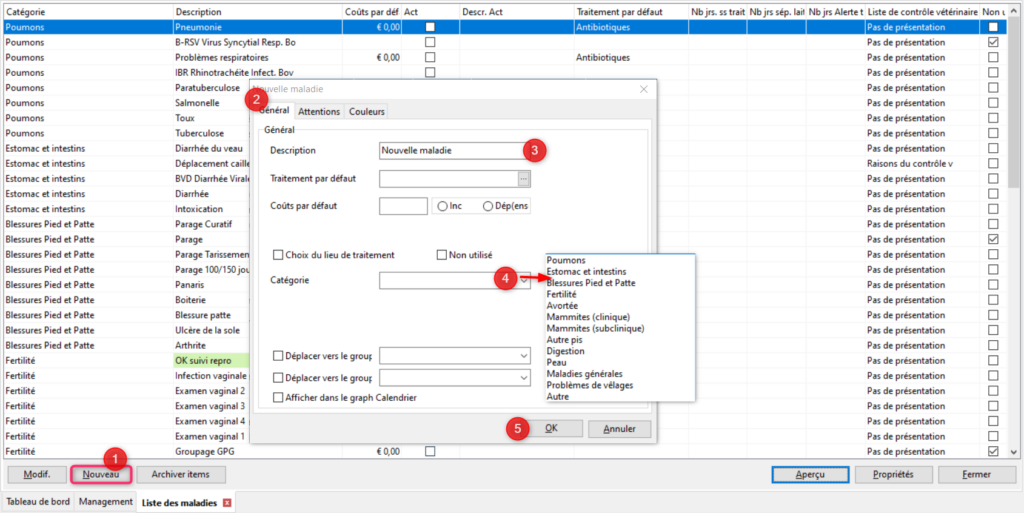Close the Liste des maladies tab

(x=227, y=502)
